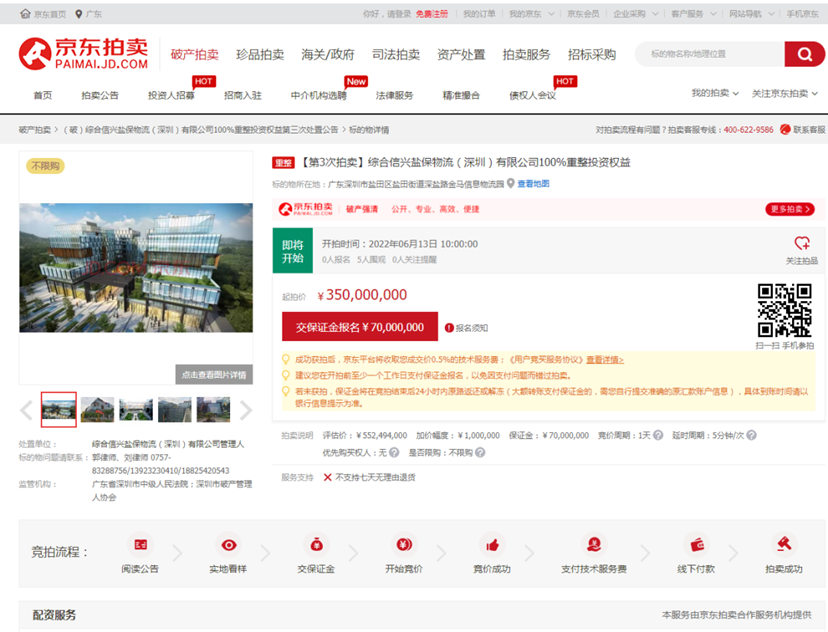Click the help icon beside 优先购买权人
Viewport: 828px width, 632px height.
pyautogui.click(x=394, y=452)
